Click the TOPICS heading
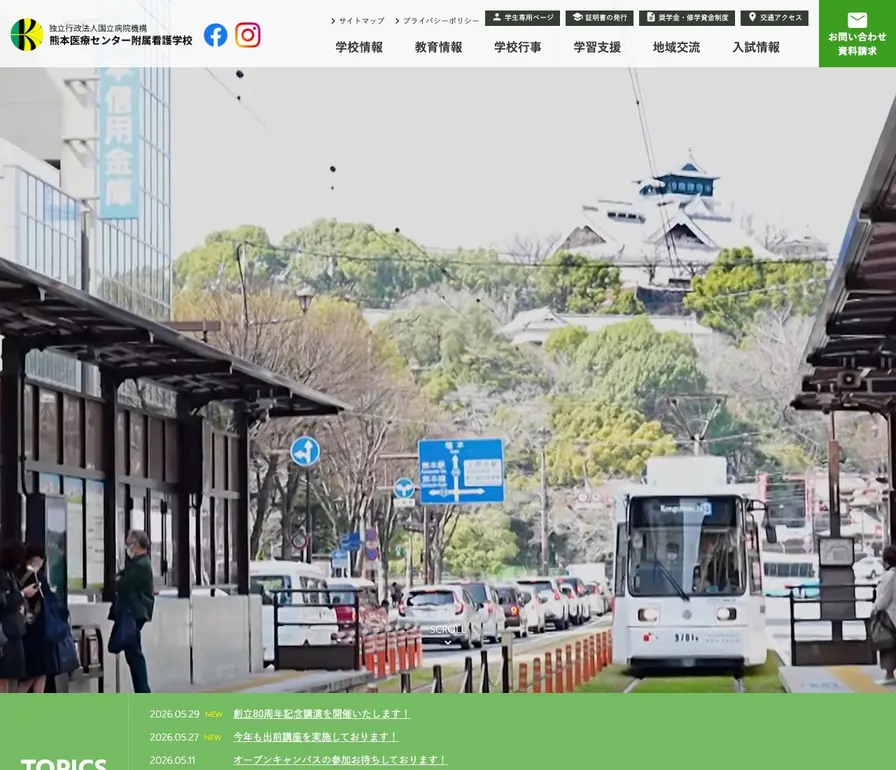The width and height of the screenshot is (896, 770). [x=63, y=764]
